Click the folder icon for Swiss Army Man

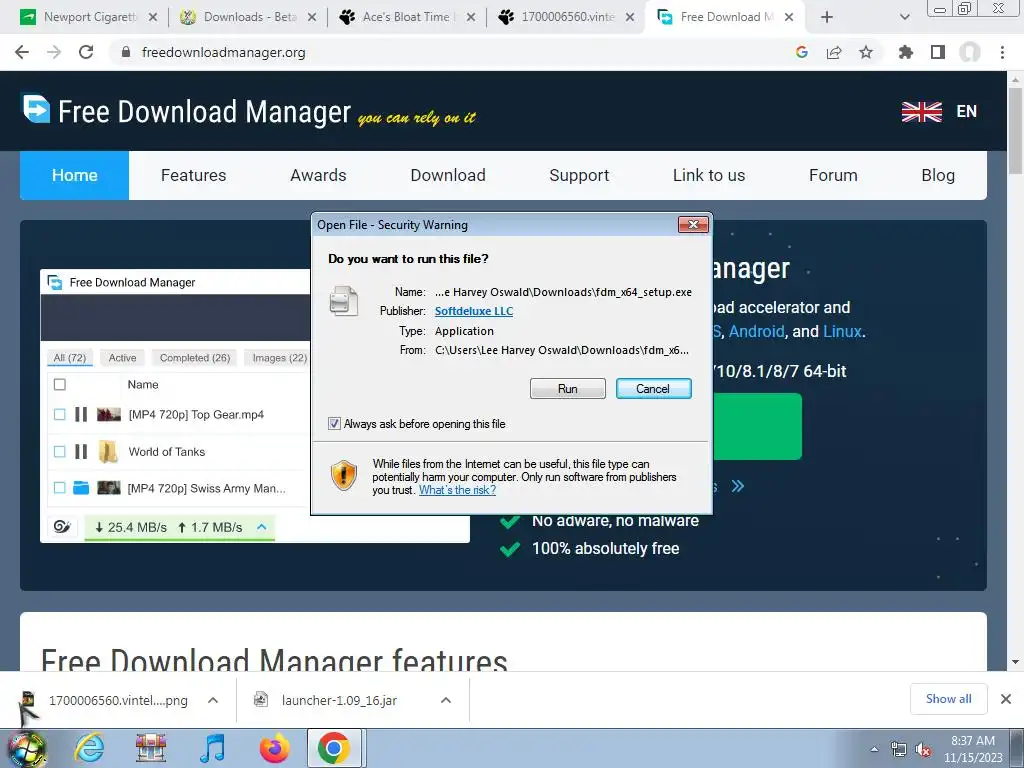coord(81,488)
